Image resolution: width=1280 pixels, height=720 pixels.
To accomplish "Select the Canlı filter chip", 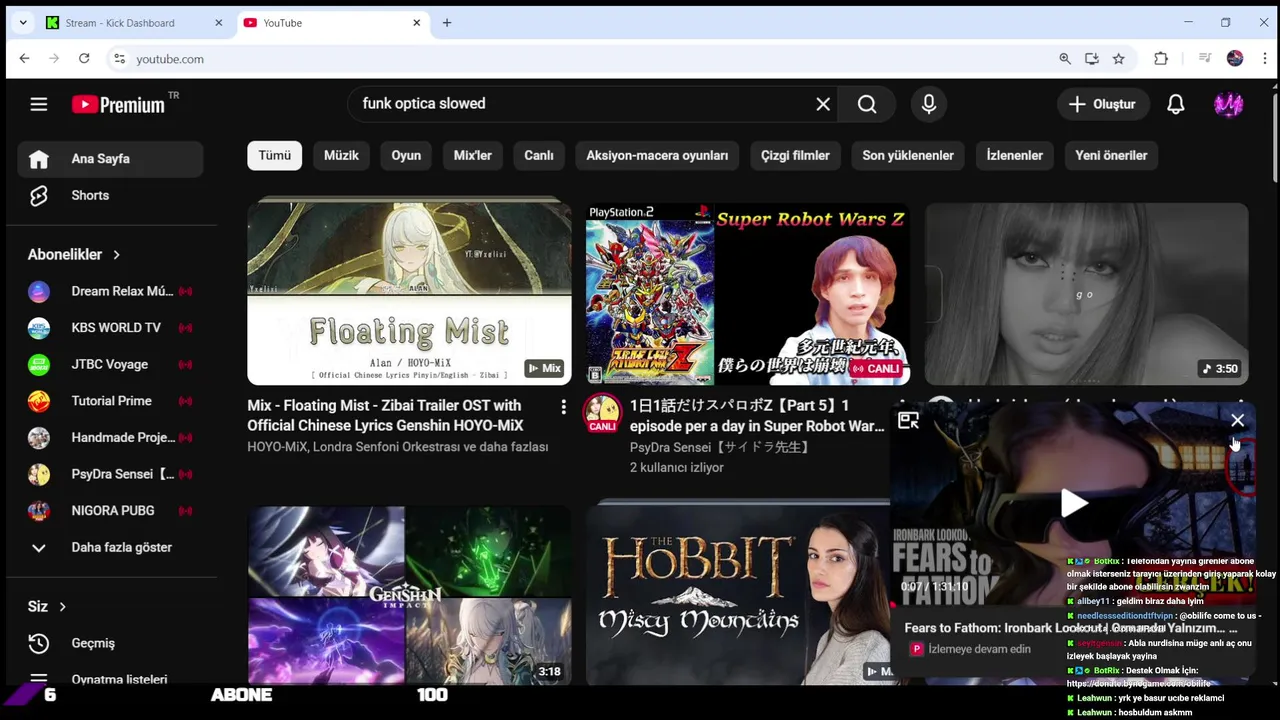I will pyautogui.click(x=539, y=155).
